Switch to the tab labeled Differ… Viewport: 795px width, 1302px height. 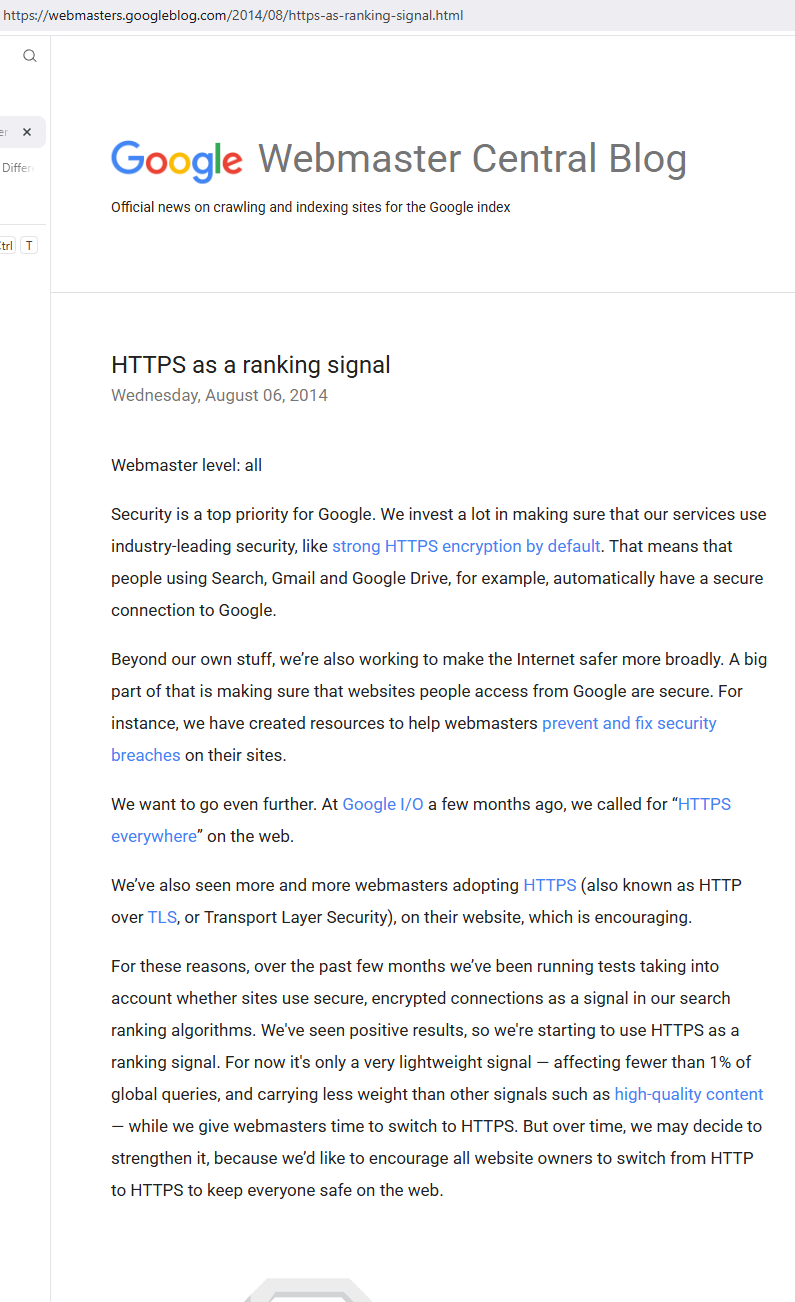click(x=18, y=168)
